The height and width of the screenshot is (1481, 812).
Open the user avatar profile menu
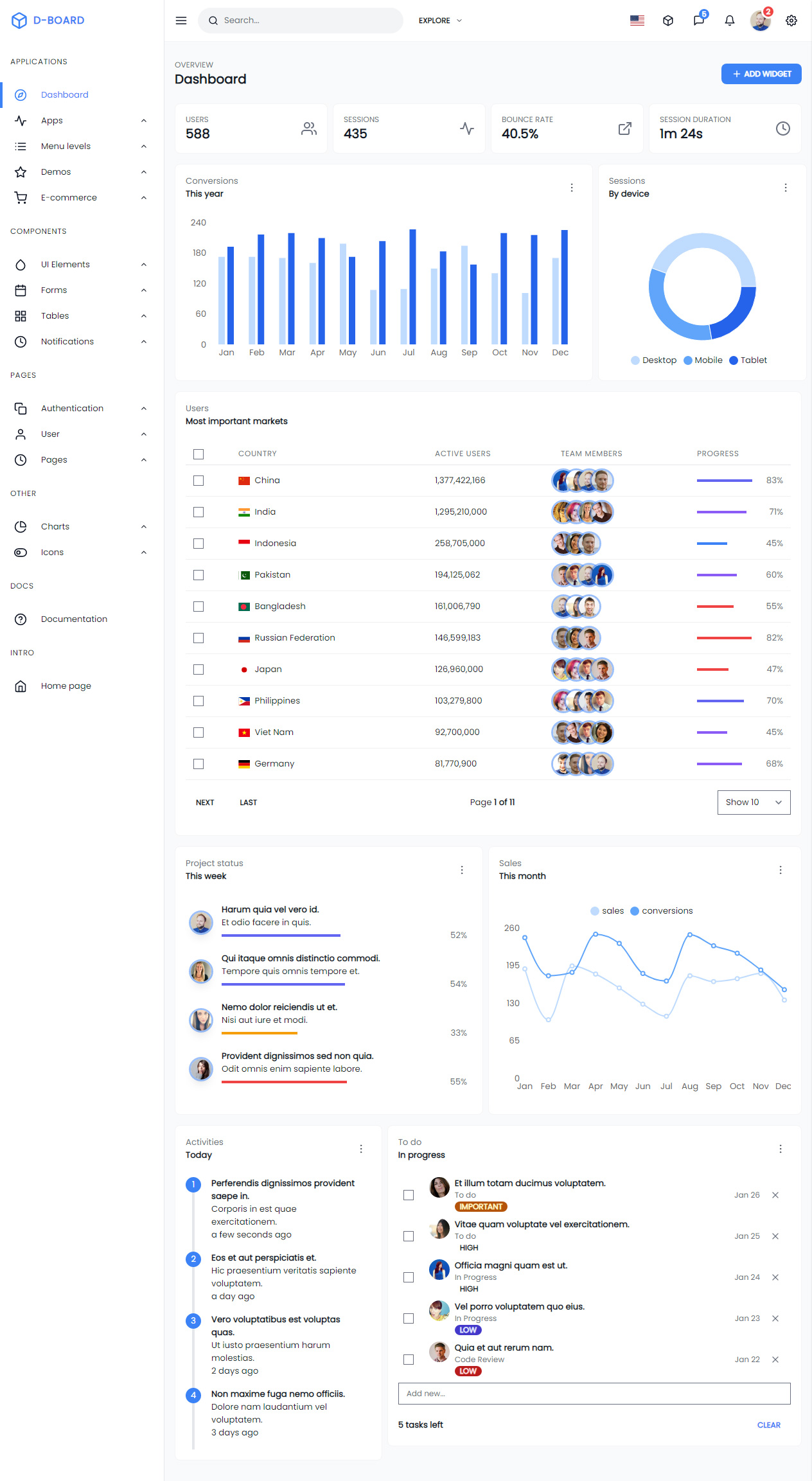[761, 21]
